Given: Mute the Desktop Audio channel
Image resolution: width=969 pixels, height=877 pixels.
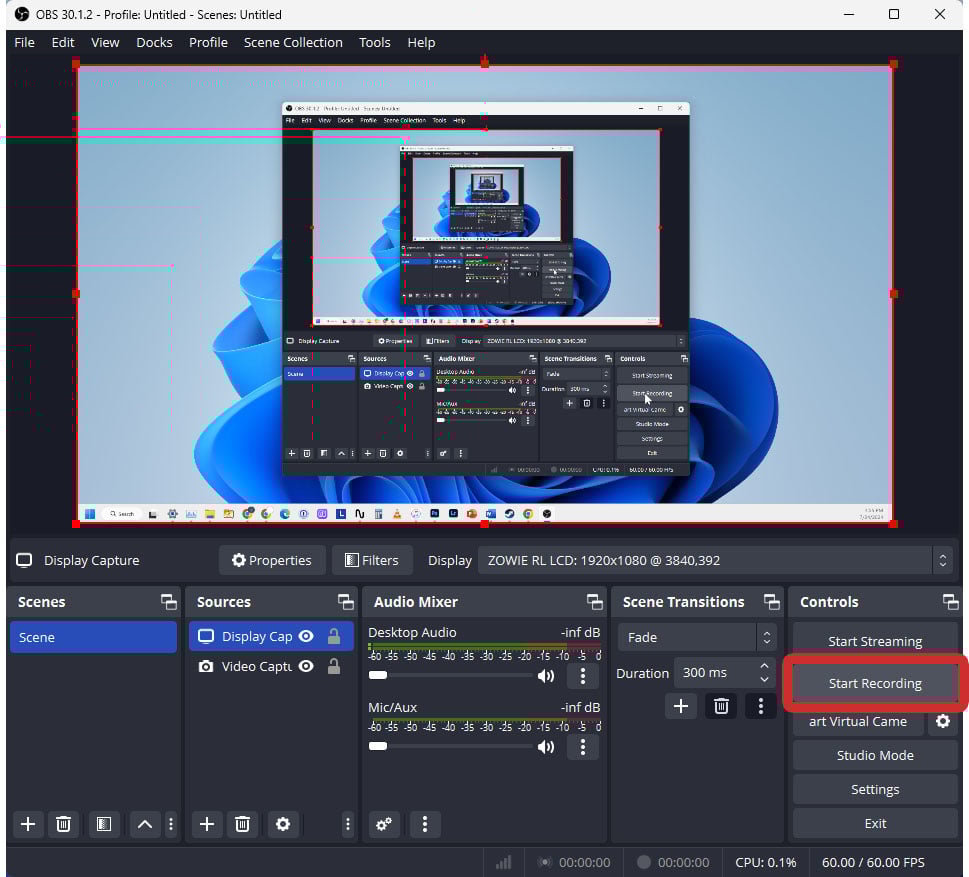Looking at the screenshot, I should pyautogui.click(x=547, y=676).
